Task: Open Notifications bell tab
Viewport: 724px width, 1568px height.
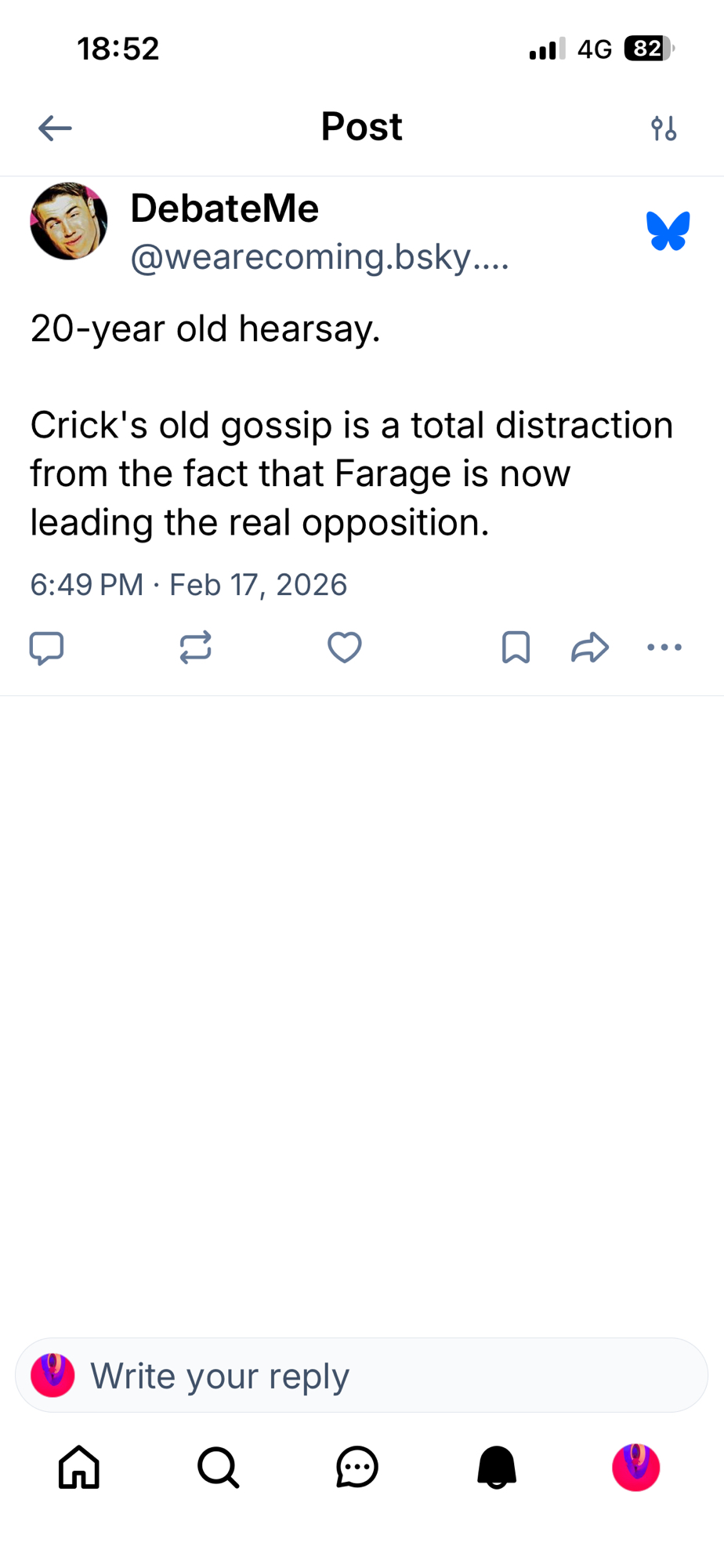Action: (497, 1467)
